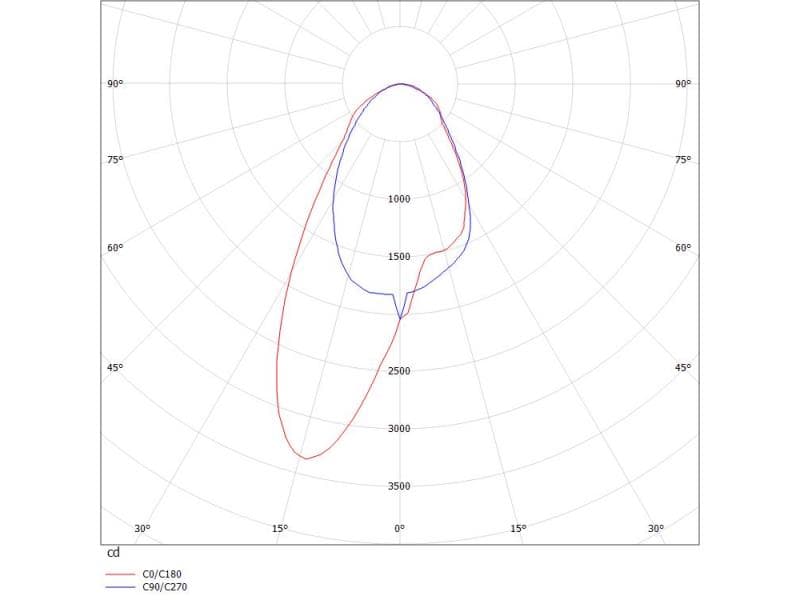Click the 1000 radial scale label

click(x=399, y=199)
